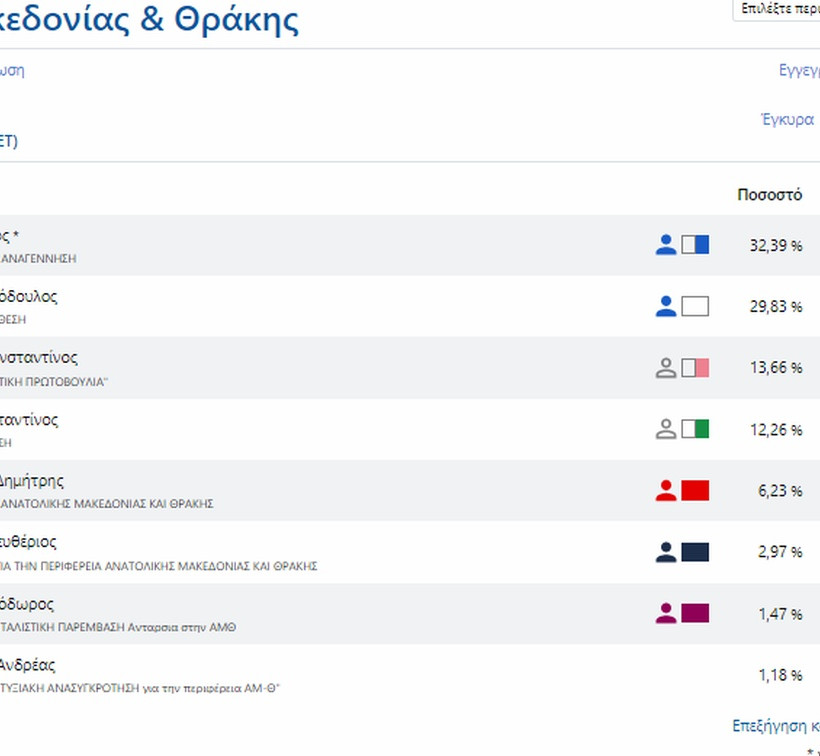Open the candidate row ending in 'Ανδρέας'
This screenshot has height=756, width=820.
[28, 666]
